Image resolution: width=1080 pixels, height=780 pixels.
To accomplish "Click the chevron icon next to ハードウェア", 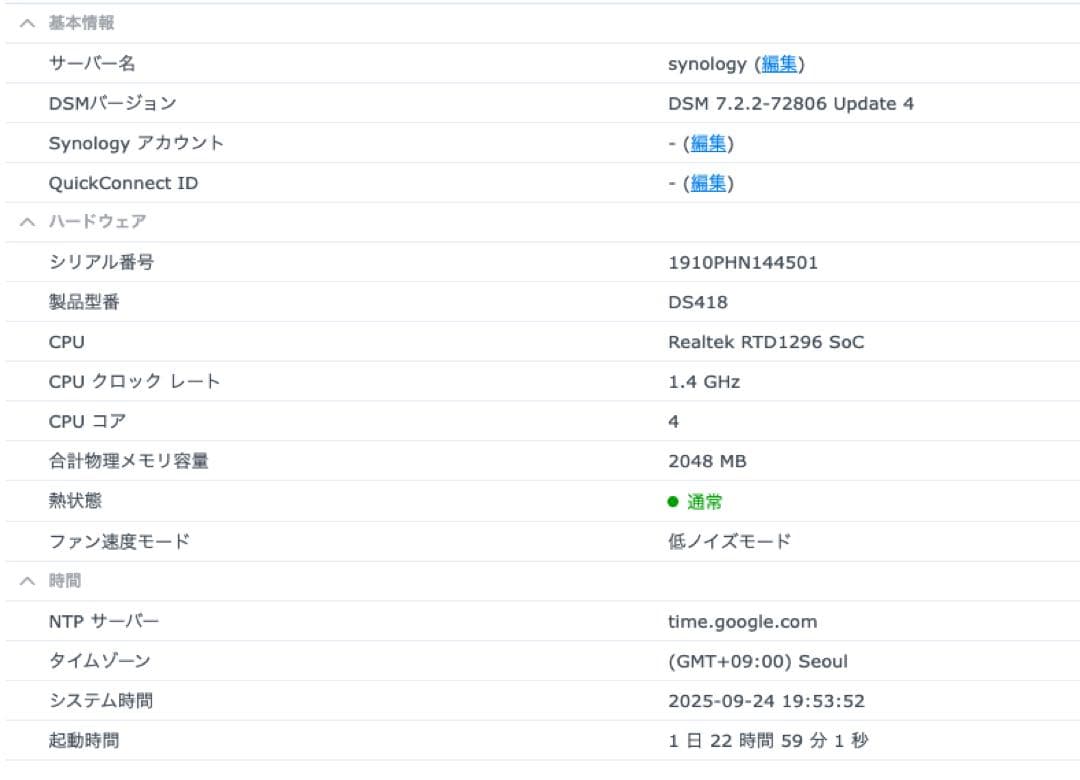I will tap(26, 221).
